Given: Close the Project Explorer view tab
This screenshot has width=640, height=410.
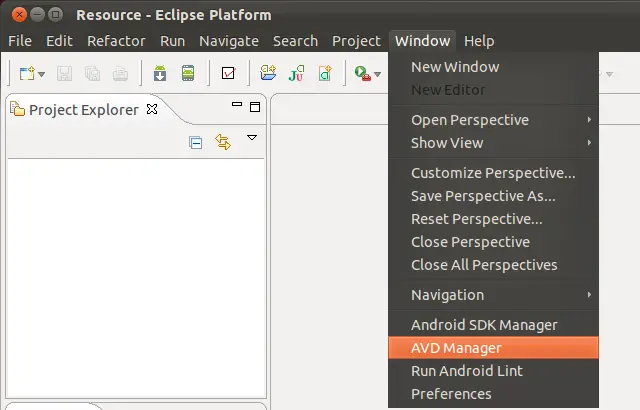Looking at the screenshot, I should click(x=152, y=109).
